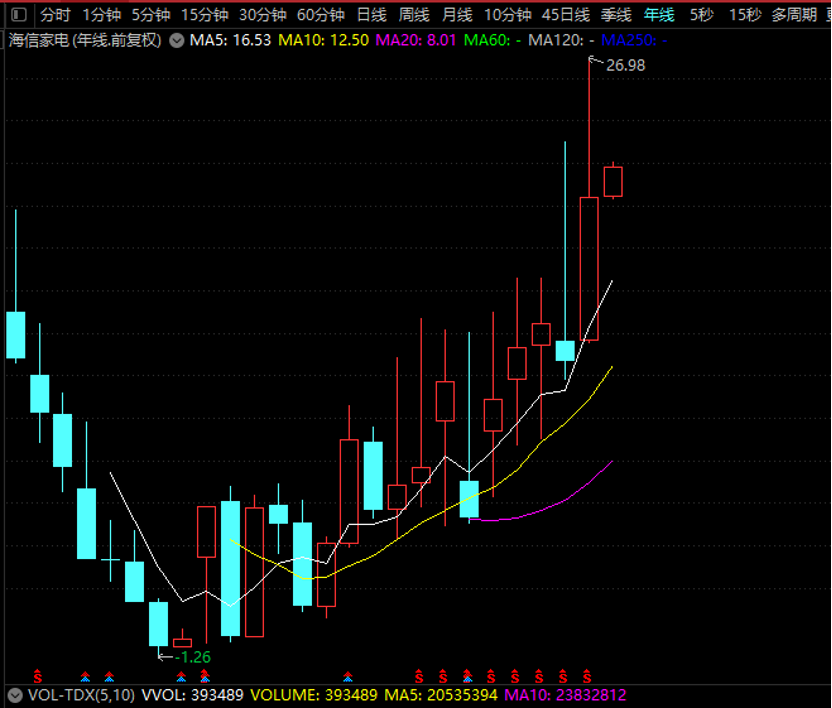Click the 26.98 high price label
This screenshot has height=708, width=832.
(x=626, y=65)
